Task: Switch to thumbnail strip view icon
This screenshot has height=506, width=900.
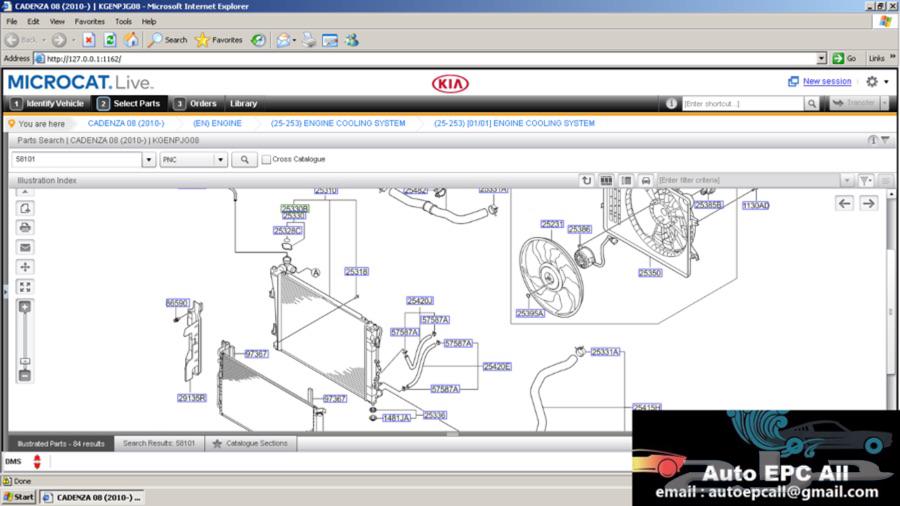Action: coord(606,180)
